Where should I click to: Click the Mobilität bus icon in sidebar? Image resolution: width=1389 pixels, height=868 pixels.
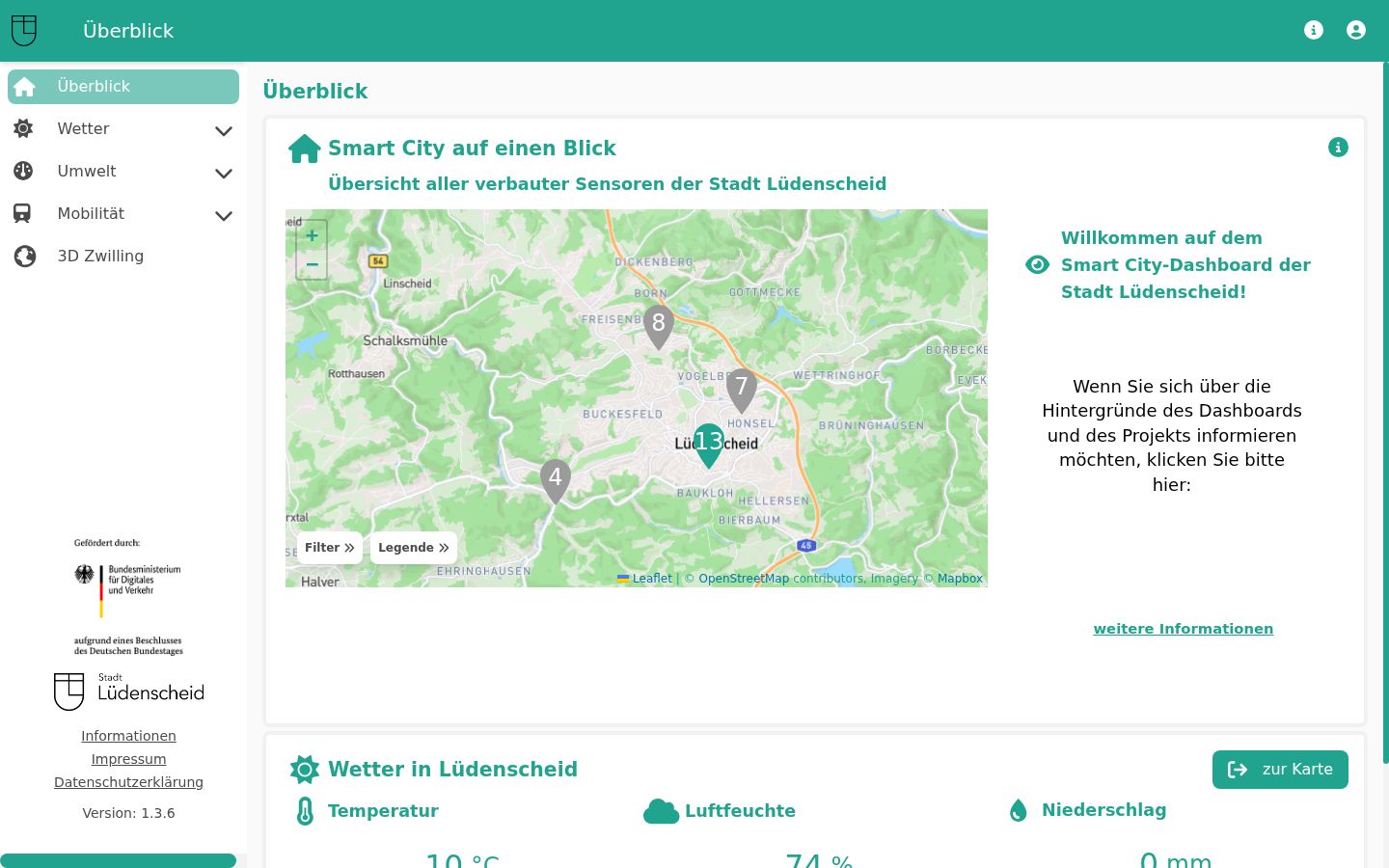click(x=22, y=213)
